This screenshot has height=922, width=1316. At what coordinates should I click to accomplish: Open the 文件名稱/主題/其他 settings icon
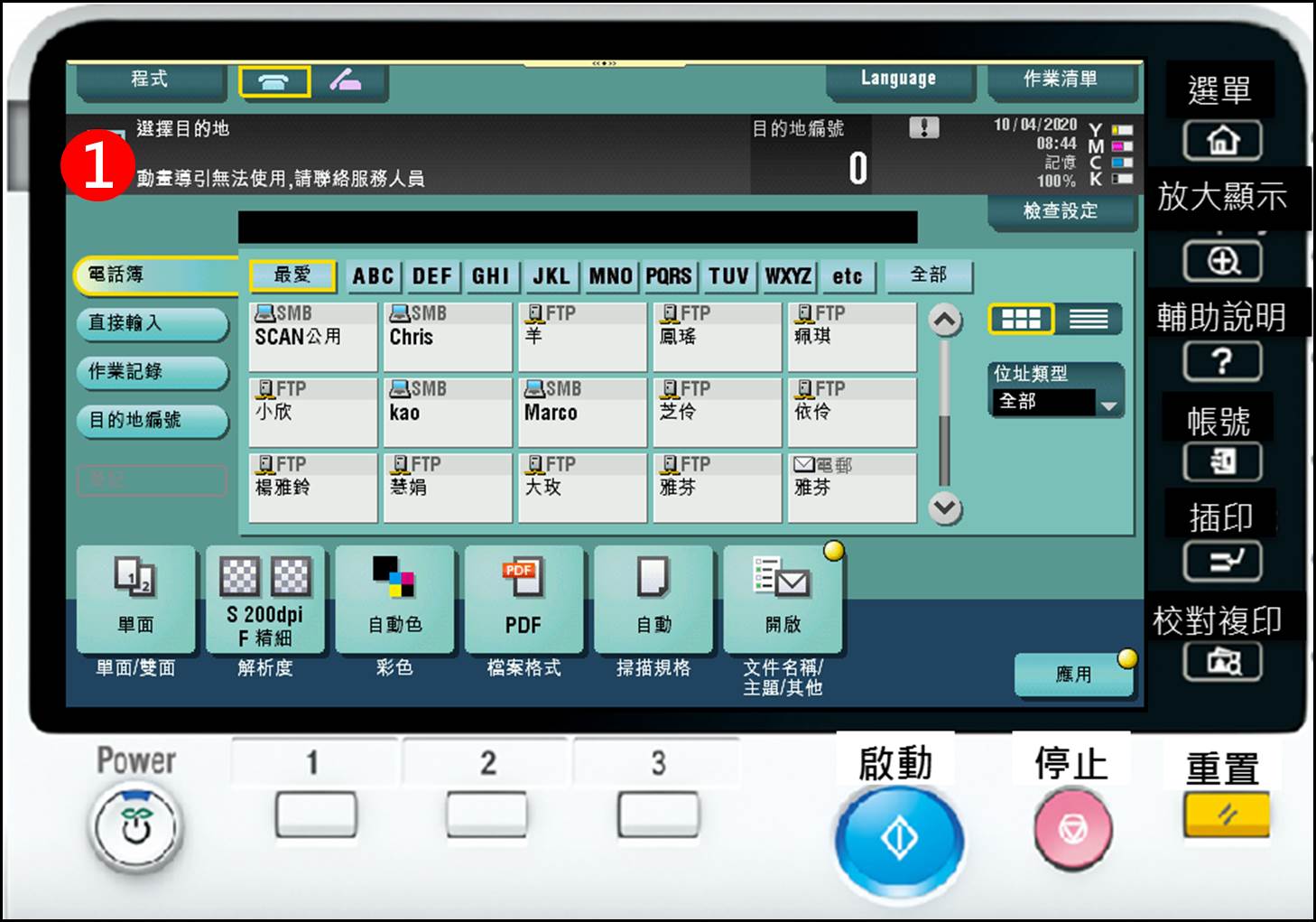[782, 599]
